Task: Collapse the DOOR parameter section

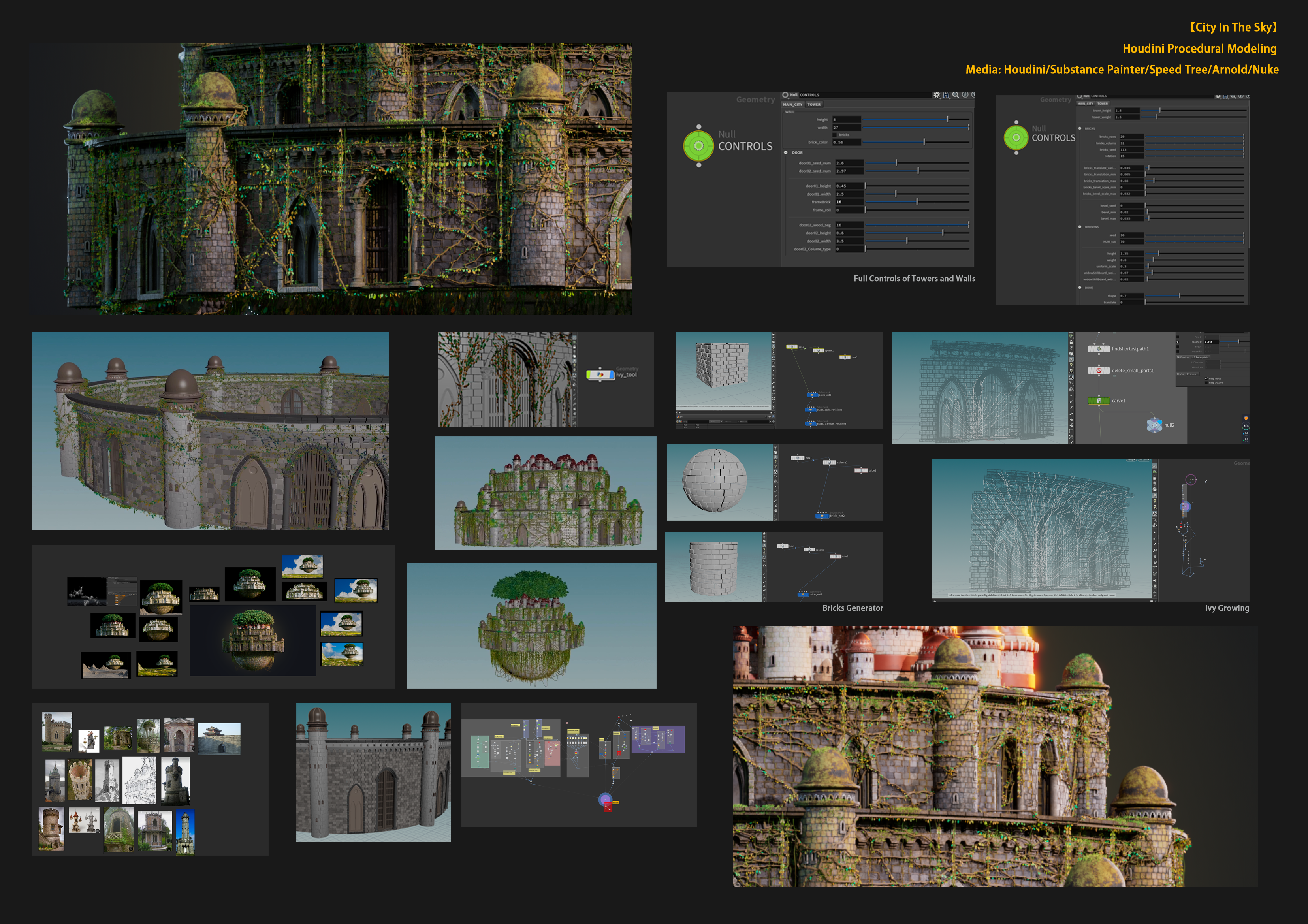Action: pos(786,152)
